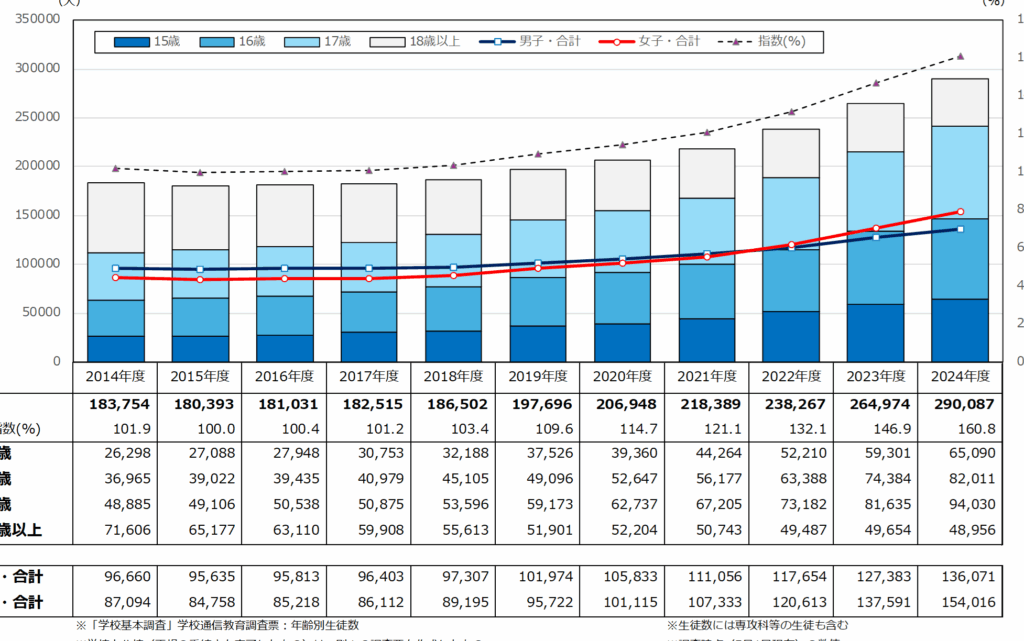Click the 女子・合計 marker for 2024年度

960,212
